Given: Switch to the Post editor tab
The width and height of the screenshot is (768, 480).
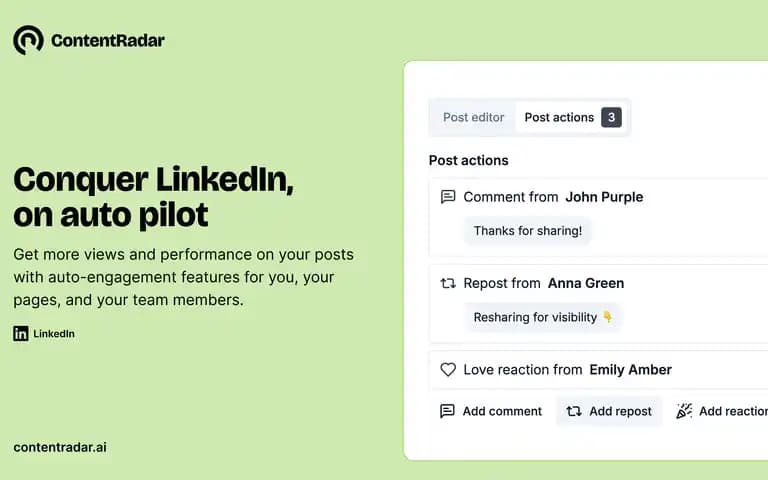Looking at the screenshot, I should click(x=473, y=118).
